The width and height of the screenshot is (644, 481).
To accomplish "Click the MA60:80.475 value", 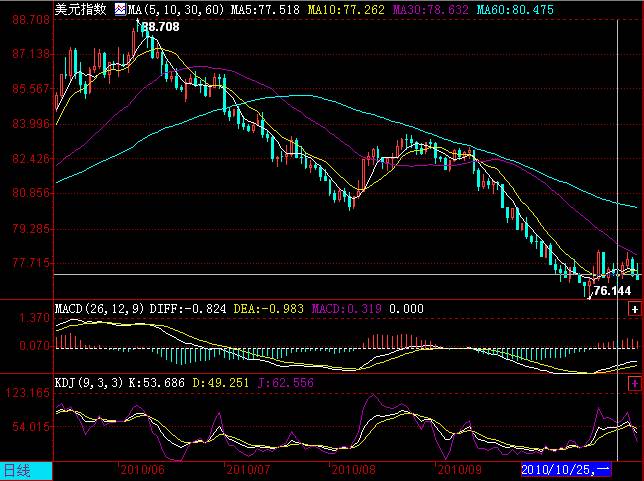I will [x=515, y=9].
